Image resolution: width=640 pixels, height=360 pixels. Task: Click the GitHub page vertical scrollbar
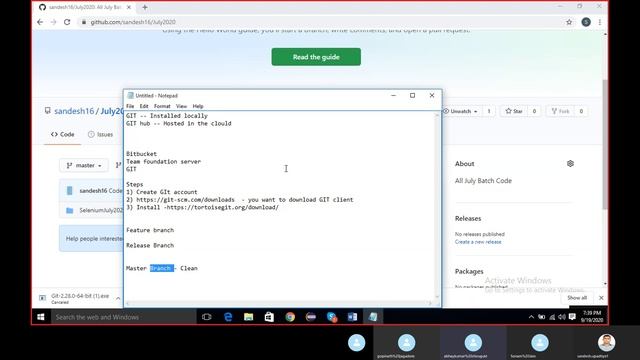(605, 144)
